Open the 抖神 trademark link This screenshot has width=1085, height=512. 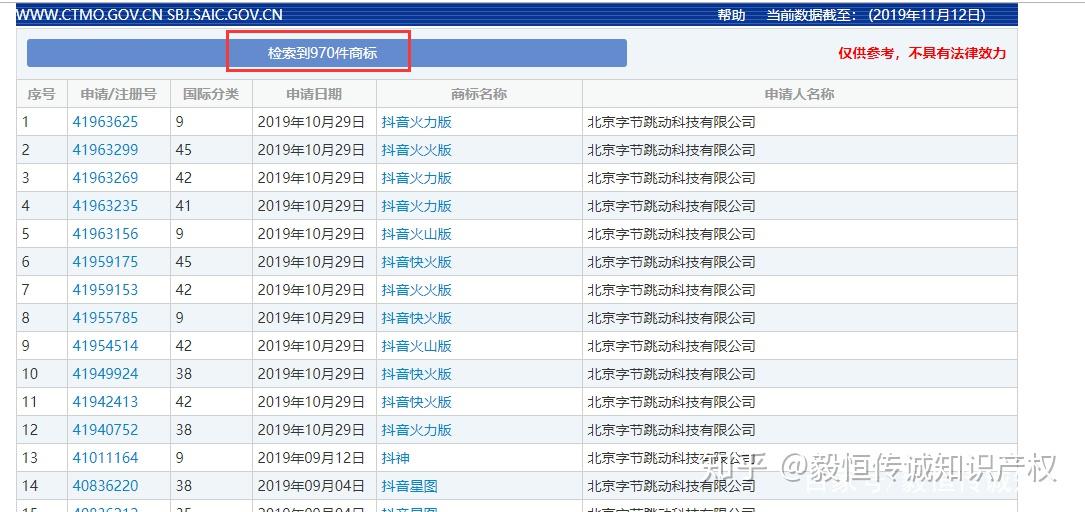395,458
